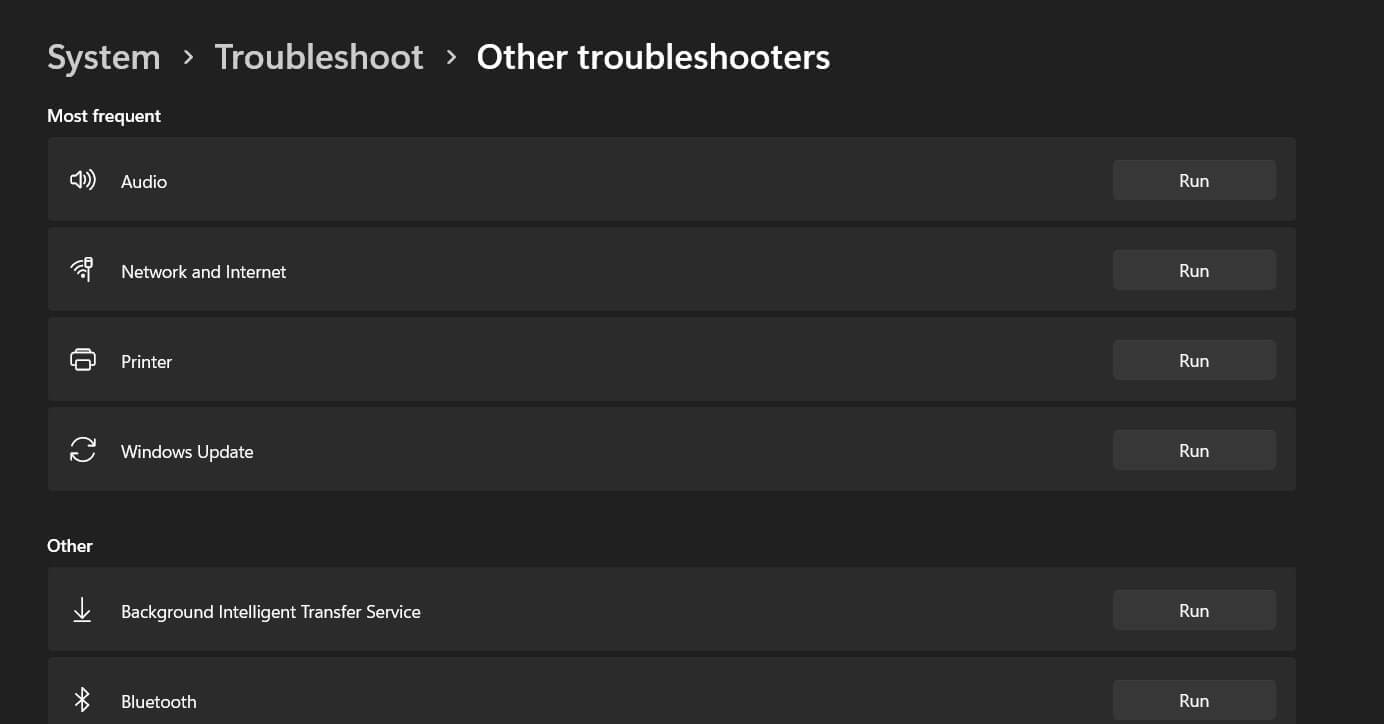Click the icon next to Audio troubleshooter
Screen dimensions: 1384x724
coord(83,180)
